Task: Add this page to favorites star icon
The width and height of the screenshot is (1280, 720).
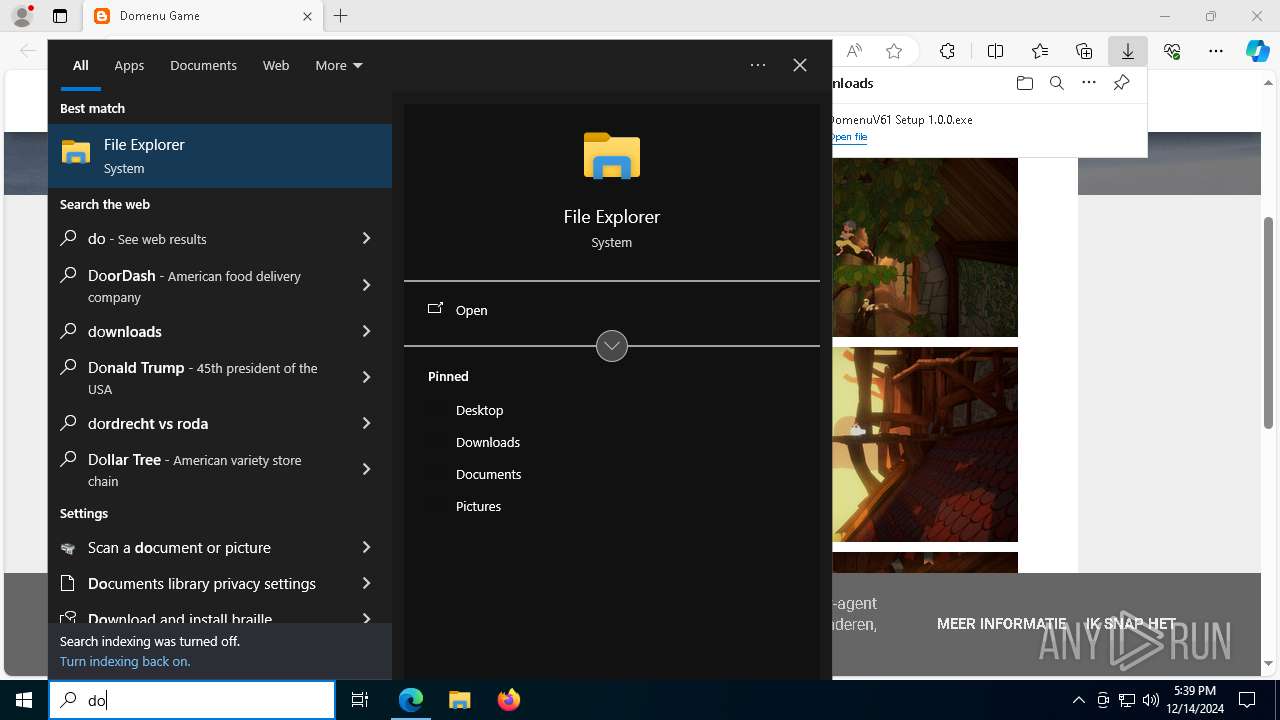Action: (894, 51)
